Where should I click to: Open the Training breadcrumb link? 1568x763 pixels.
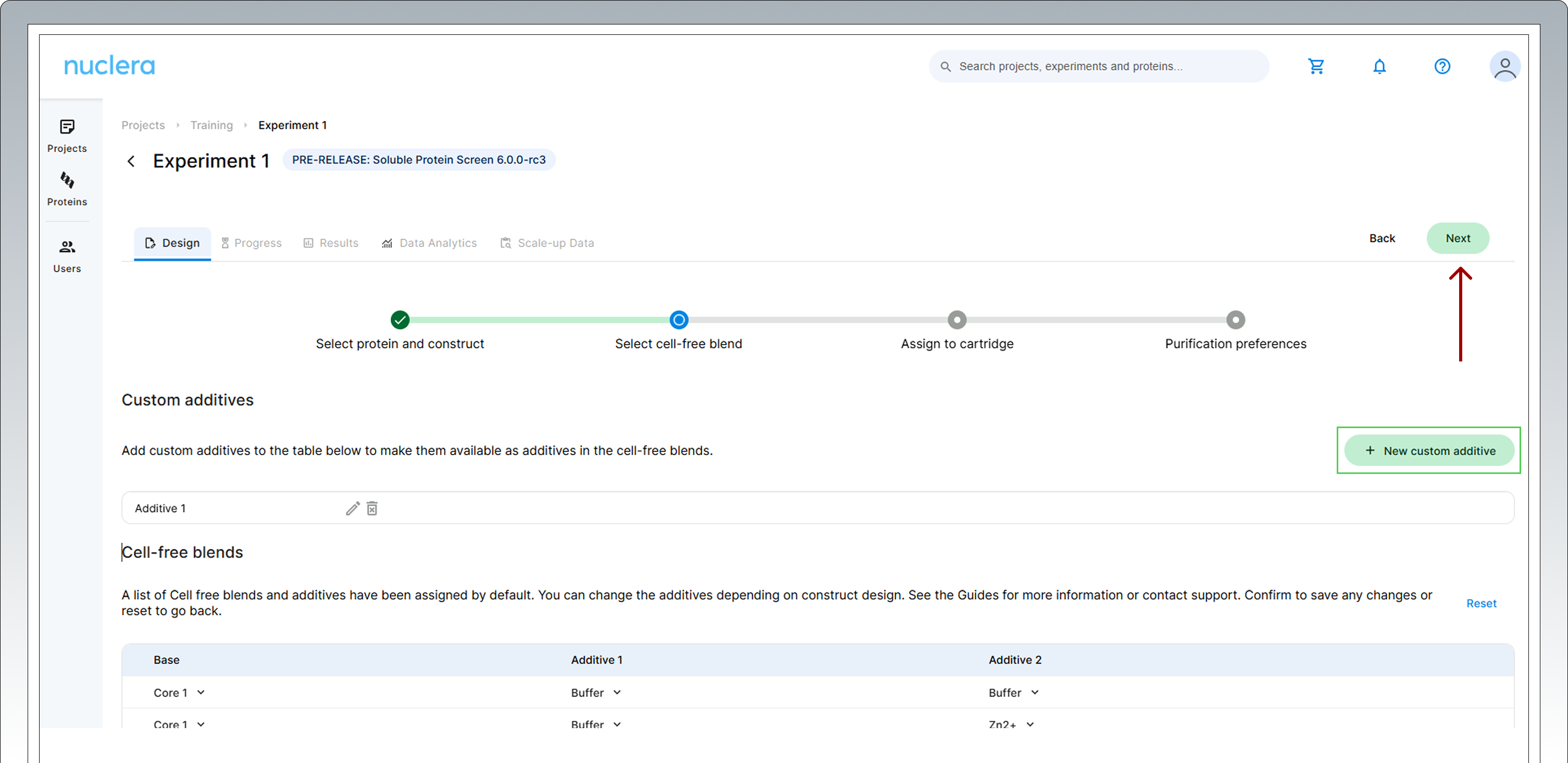click(211, 124)
